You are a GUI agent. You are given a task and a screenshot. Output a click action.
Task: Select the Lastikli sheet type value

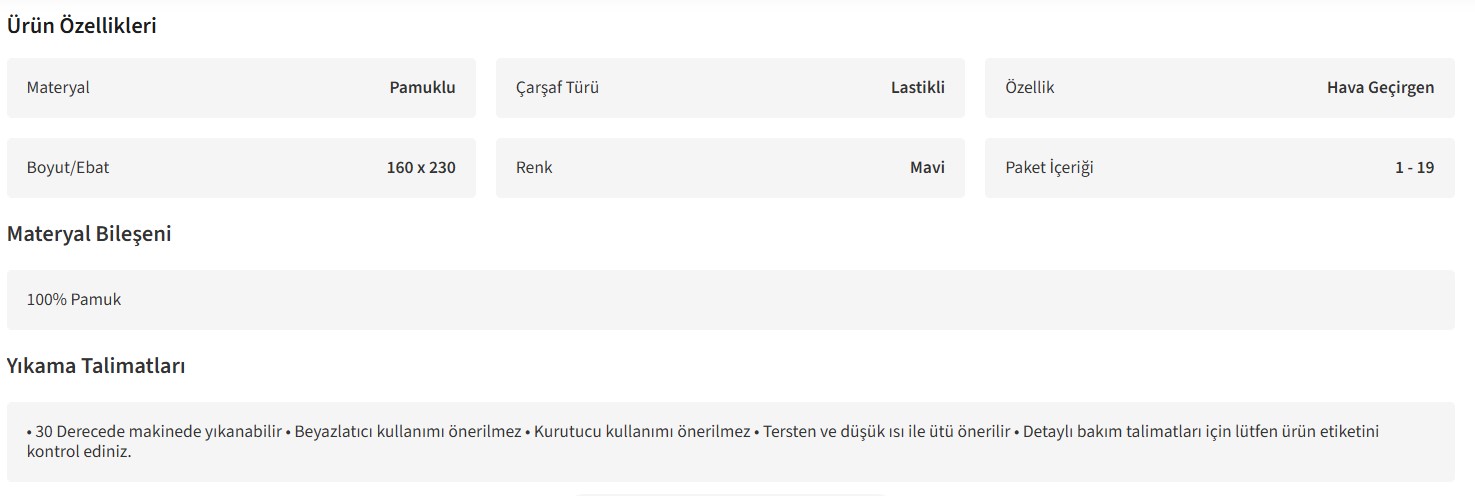click(917, 88)
